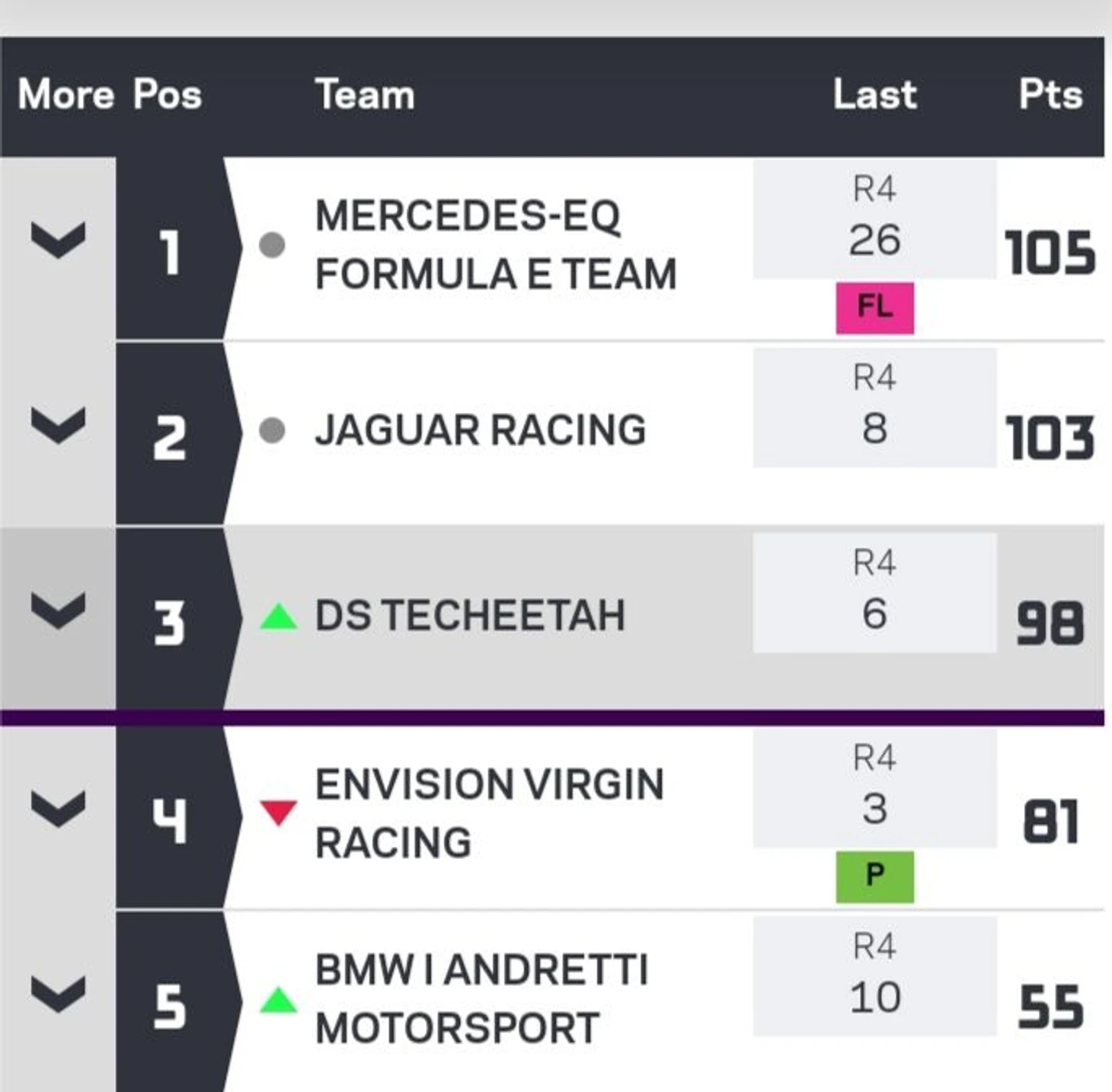Open the Jaguar Racing team name

(481, 430)
